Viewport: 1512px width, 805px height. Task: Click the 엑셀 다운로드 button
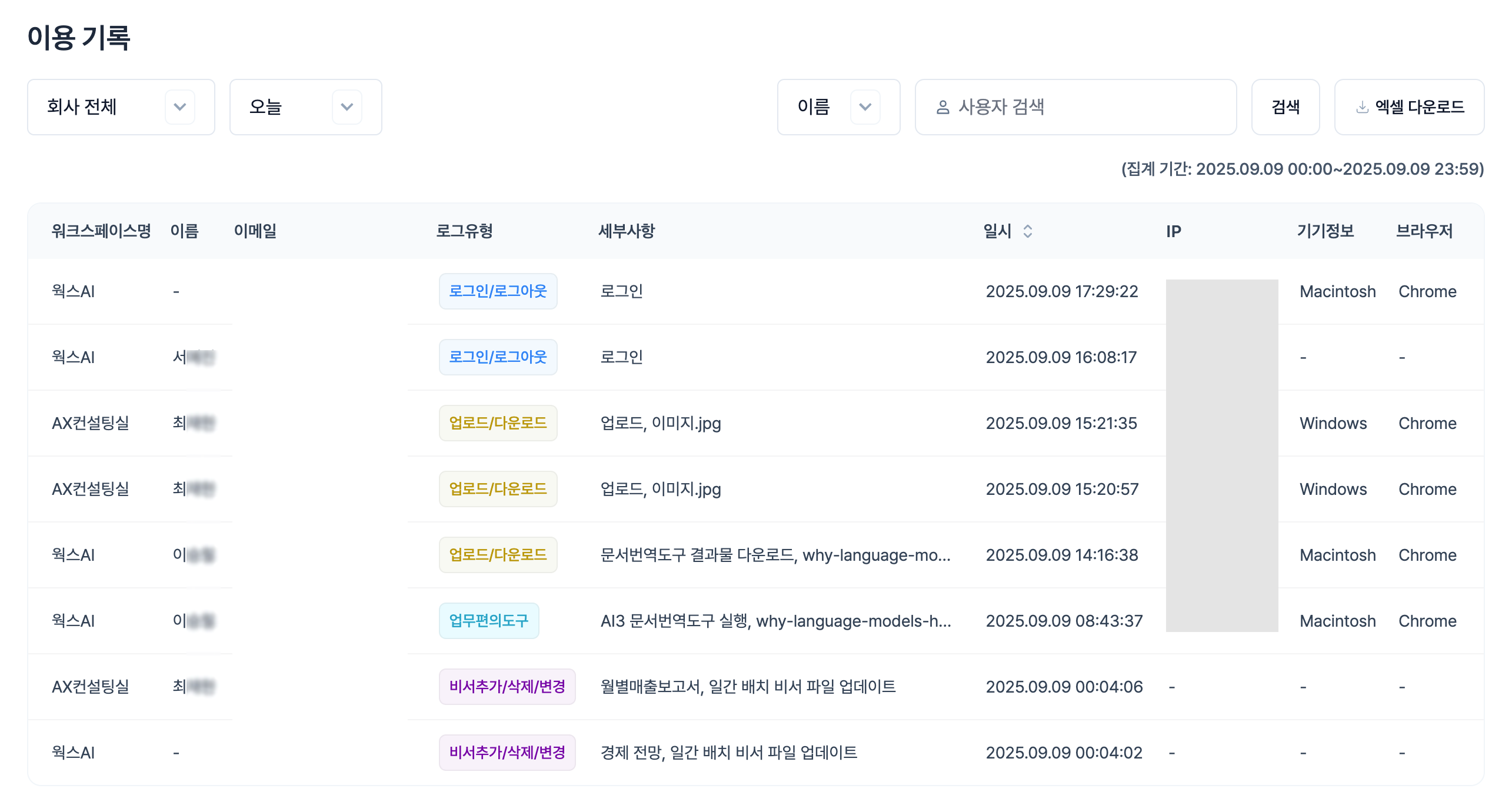[x=1409, y=107]
